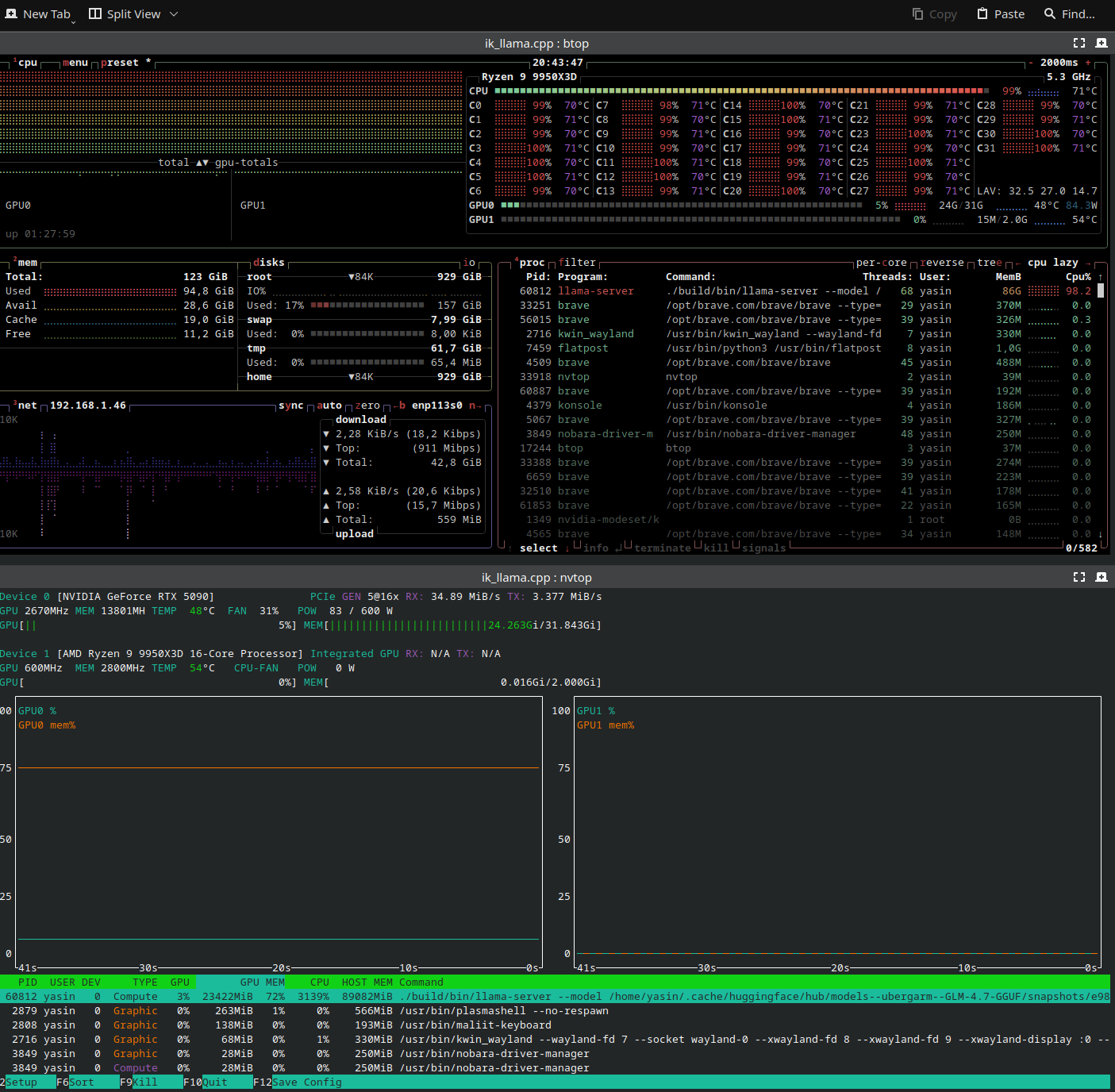Click the proc list scrollbar handle
The height and width of the screenshot is (1092, 1115).
click(1101, 290)
